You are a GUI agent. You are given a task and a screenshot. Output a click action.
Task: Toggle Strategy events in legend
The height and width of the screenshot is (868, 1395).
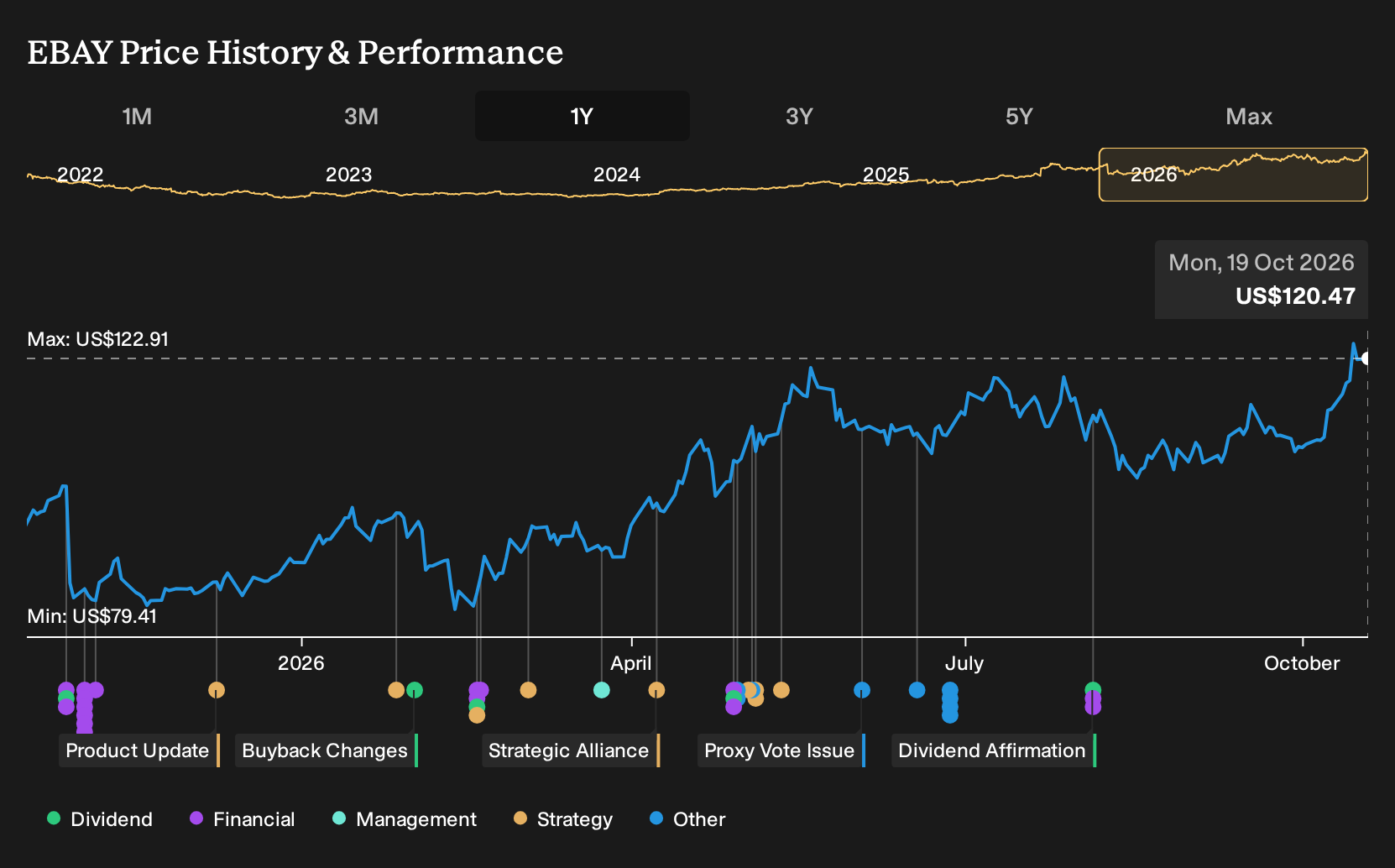click(563, 819)
